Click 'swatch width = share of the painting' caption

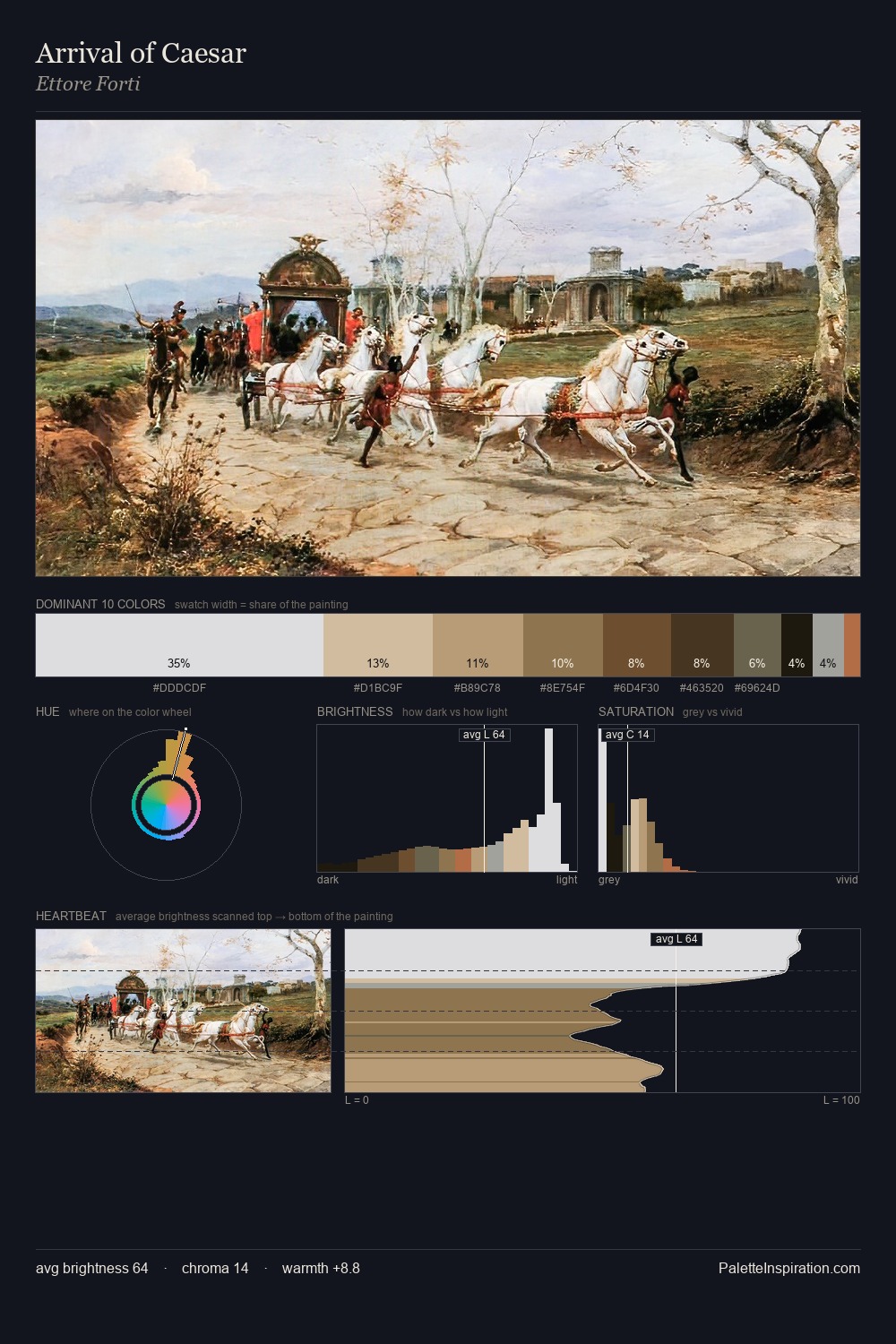pyautogui.click(x=262, y=605)
